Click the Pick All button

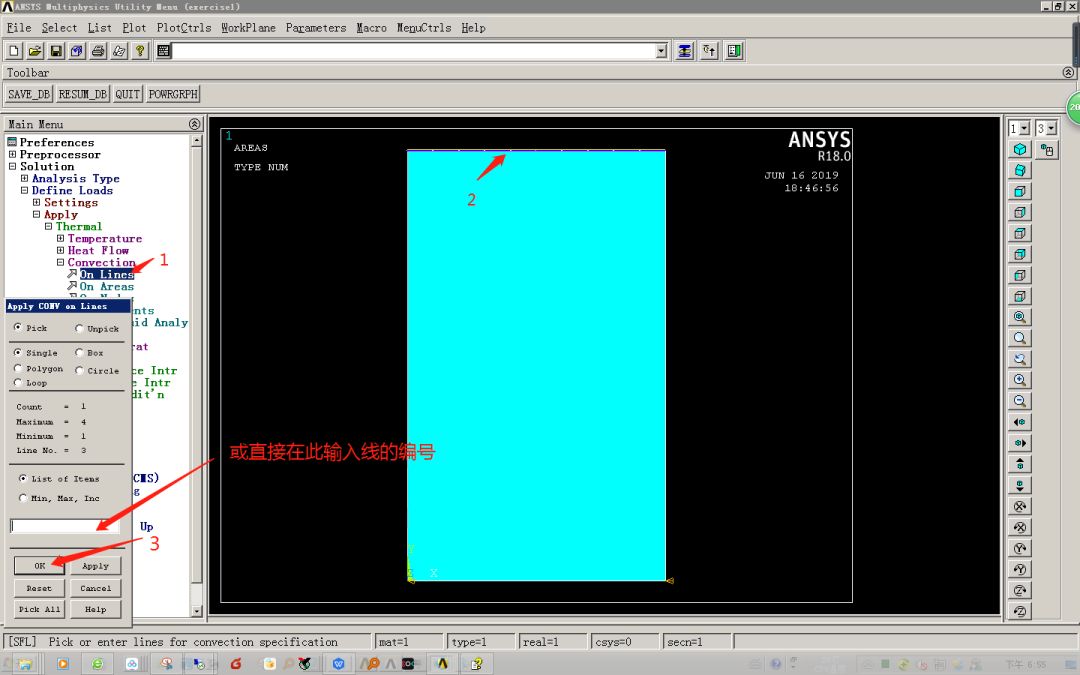coord(38,609)
